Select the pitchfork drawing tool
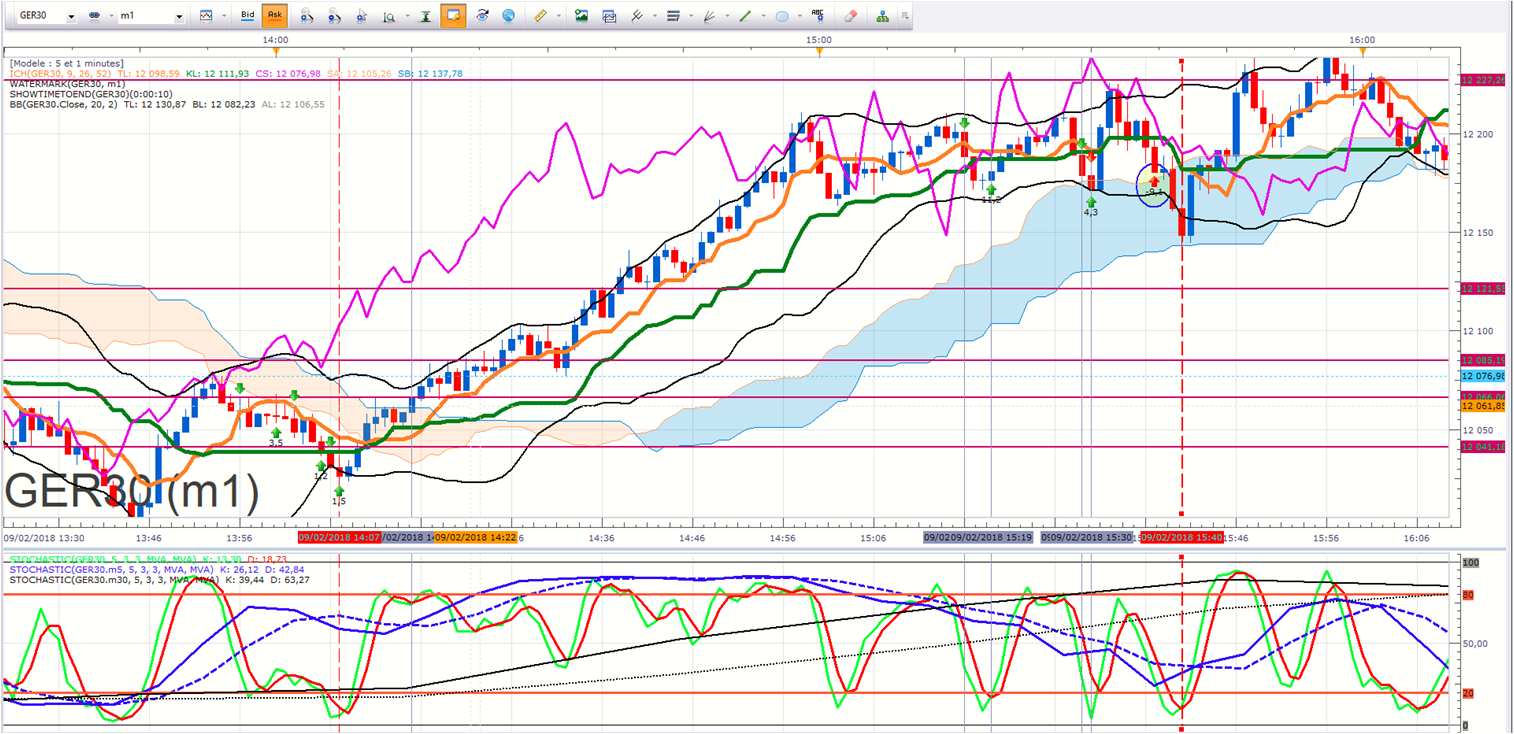Image resolution: width=1514 pixels, height=734 pixels. (x=636, y=17)
